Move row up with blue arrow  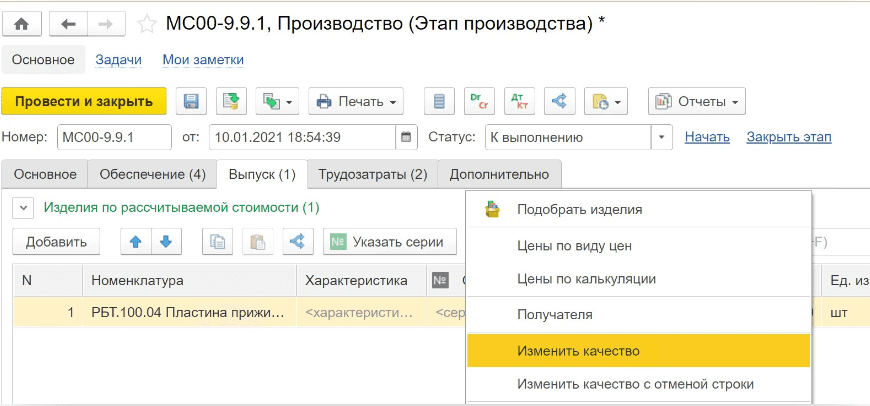137,241
